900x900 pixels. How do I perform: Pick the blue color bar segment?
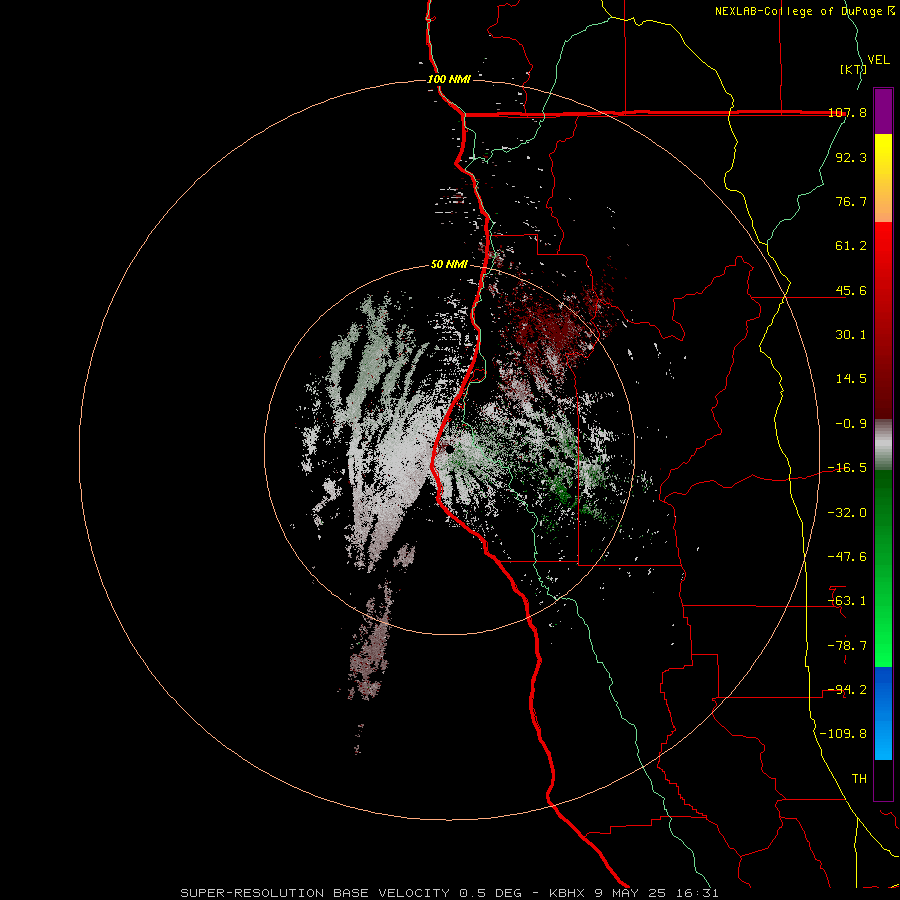pos(883,713)
